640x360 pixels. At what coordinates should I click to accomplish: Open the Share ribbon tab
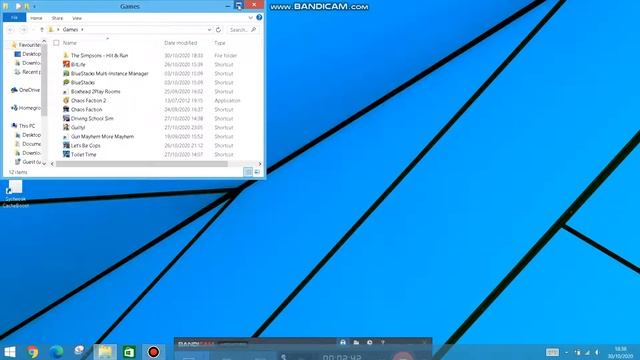57,18
